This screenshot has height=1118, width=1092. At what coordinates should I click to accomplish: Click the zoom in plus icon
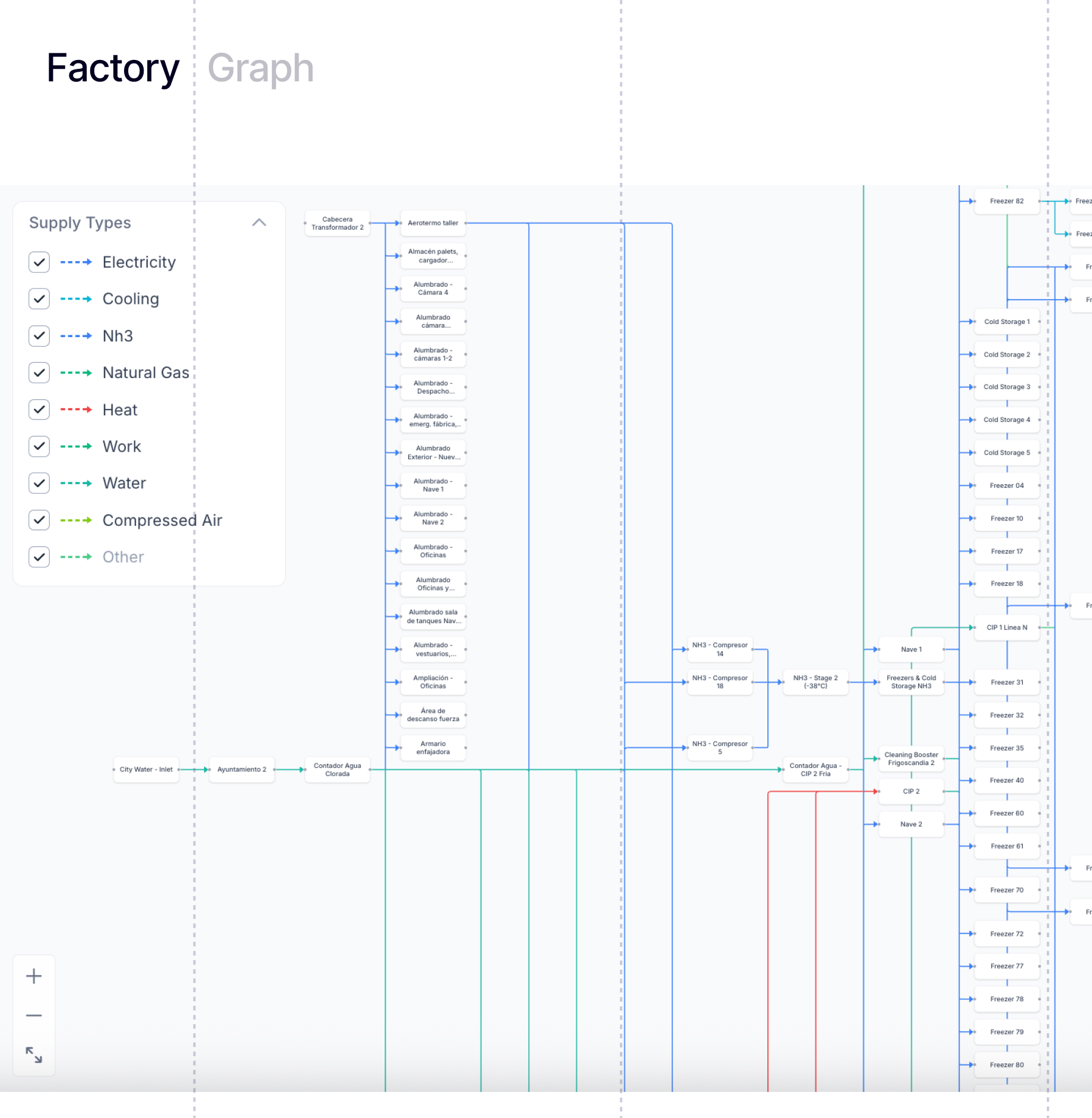(x=34, y=976)
